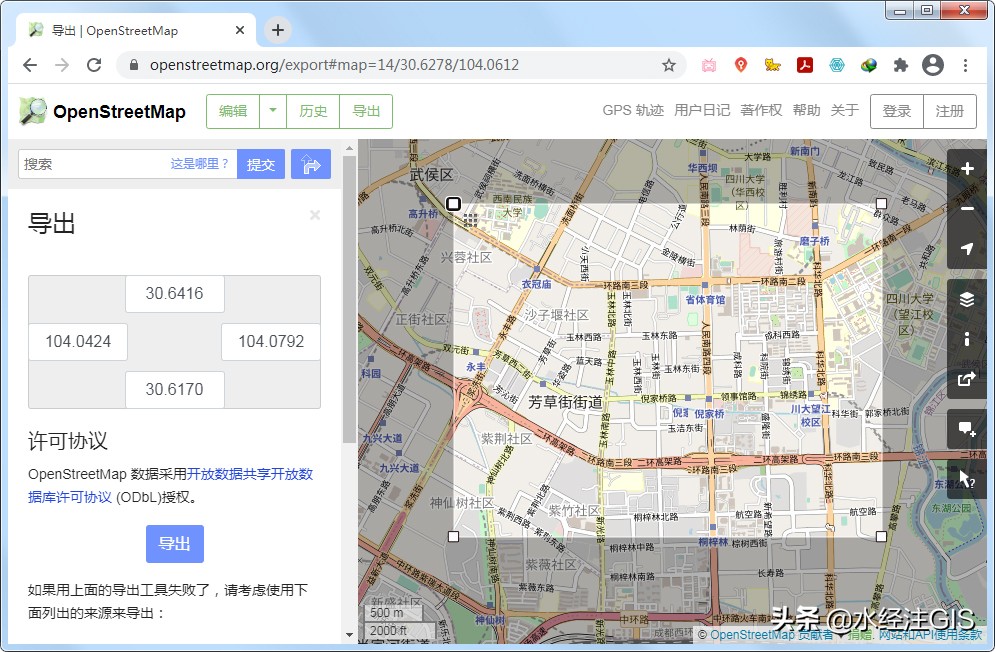
Task: Edit the south latitude 30.6170 field
Action: (x=175, y=389)
